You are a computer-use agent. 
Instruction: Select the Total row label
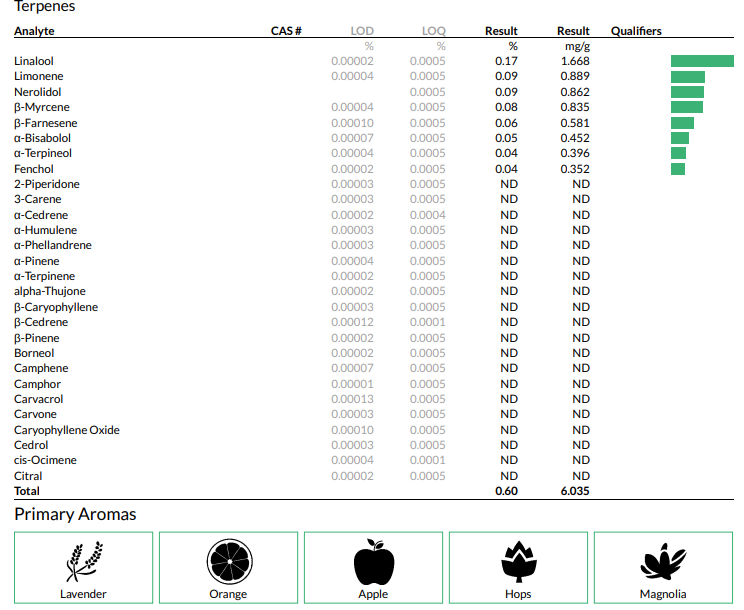pyautogui.click(x=26, y=491)
